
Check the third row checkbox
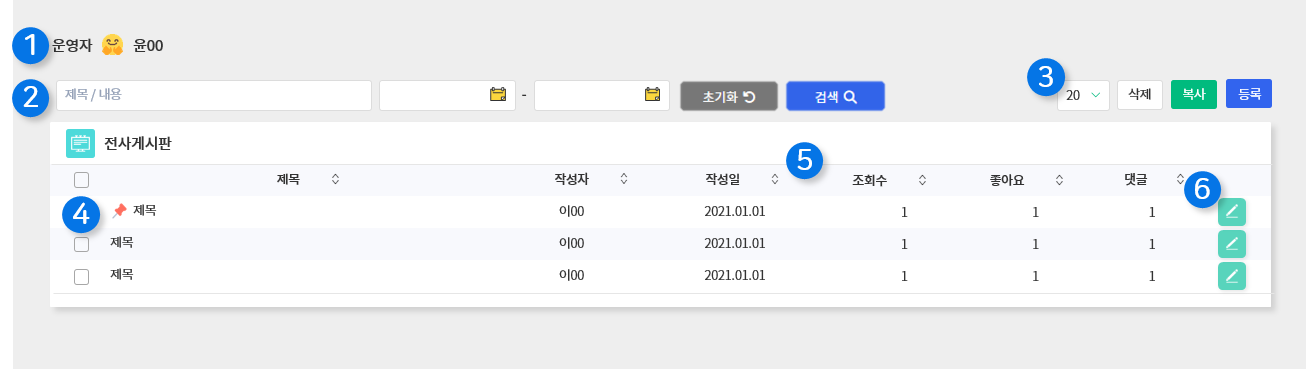tap(82, 276)
